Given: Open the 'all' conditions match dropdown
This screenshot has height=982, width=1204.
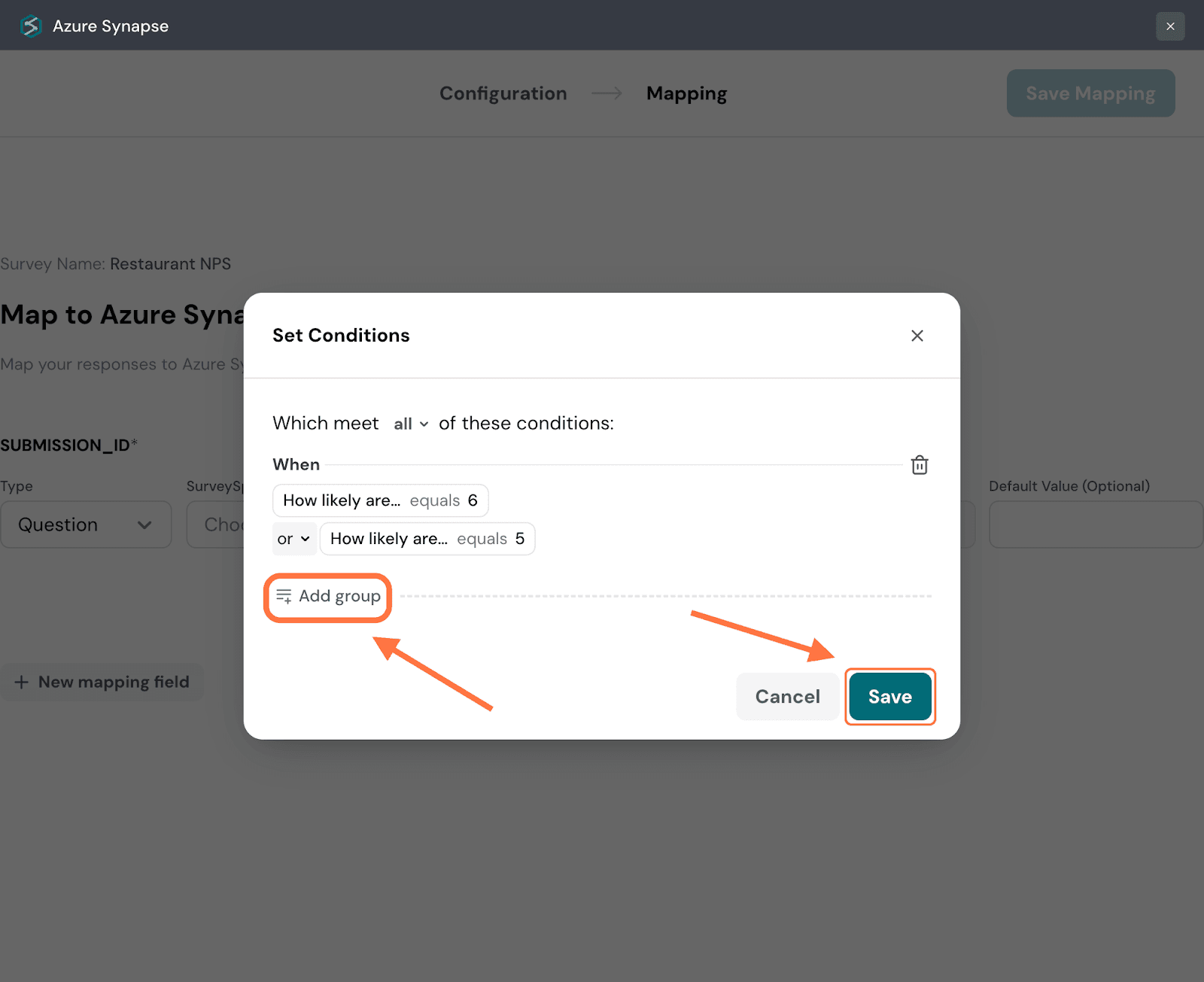Looking at the screenshot, I should 411,424.
